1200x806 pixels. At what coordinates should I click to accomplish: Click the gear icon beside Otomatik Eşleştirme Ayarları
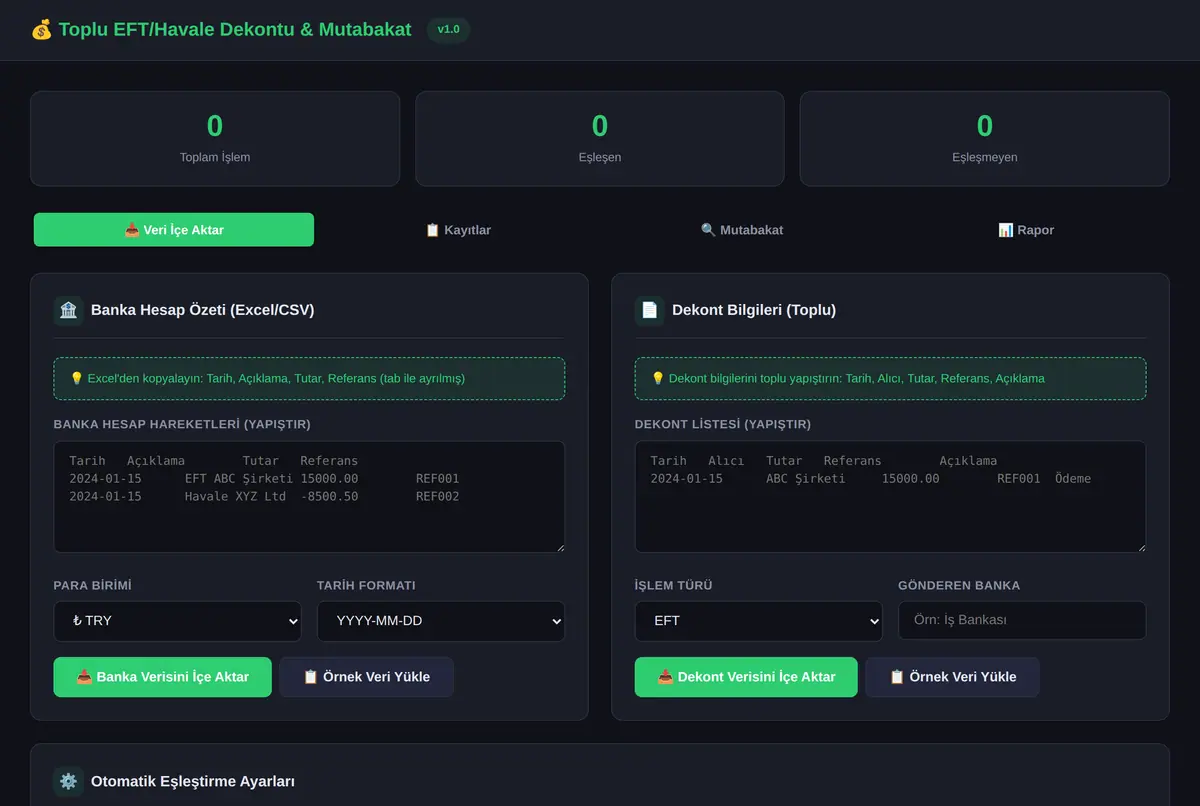click(x=69, y=781)
